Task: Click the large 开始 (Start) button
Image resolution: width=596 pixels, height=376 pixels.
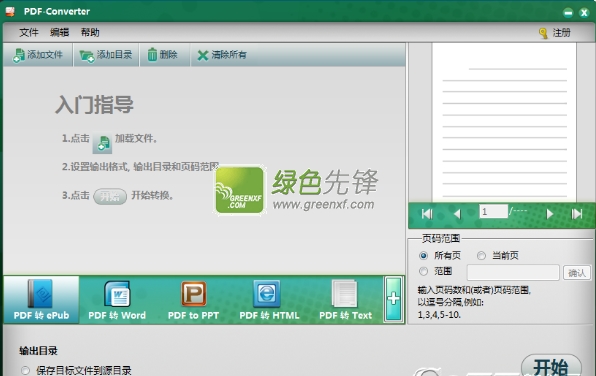Action: coord(551,365)
